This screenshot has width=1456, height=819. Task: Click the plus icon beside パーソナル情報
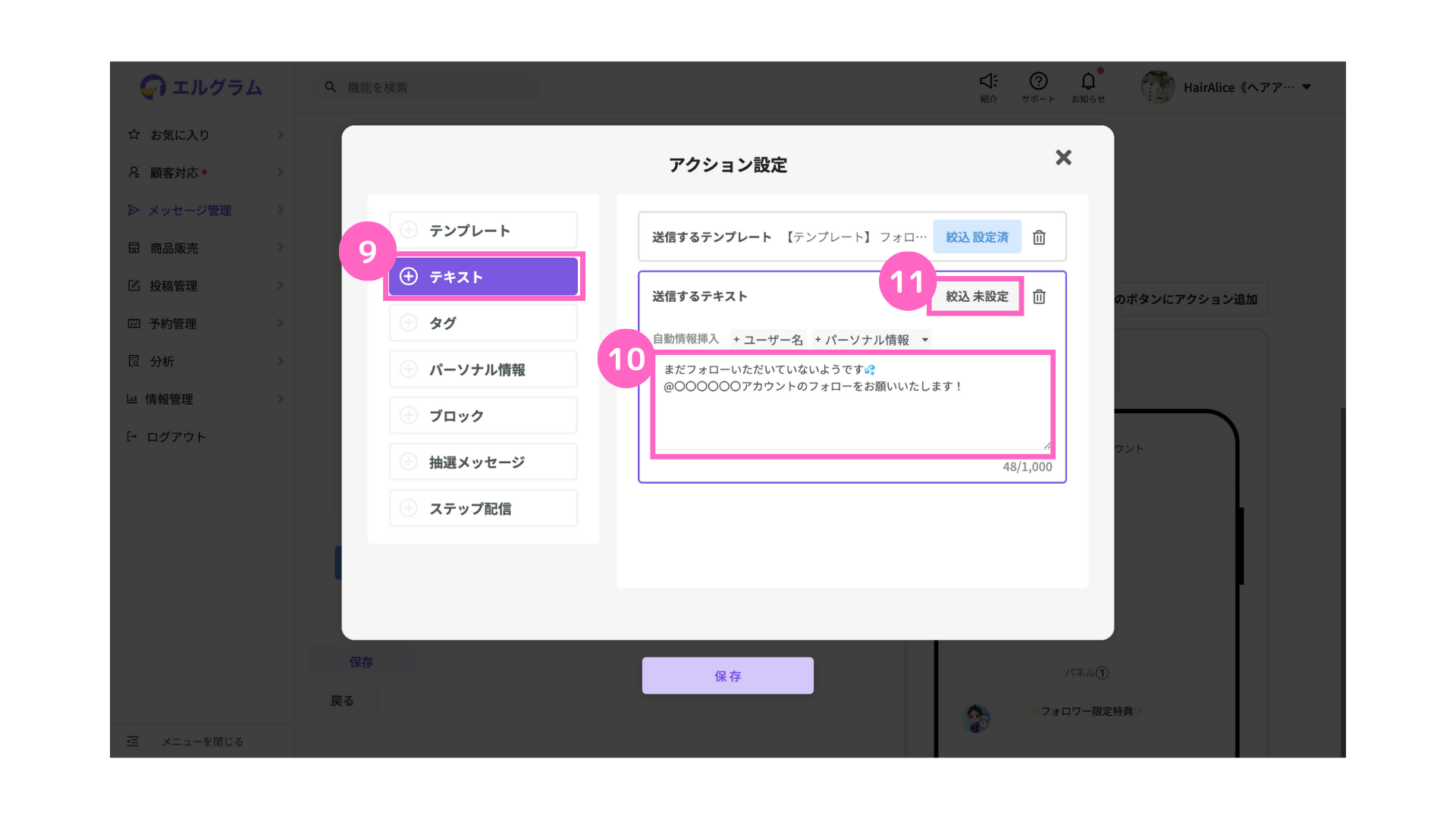point(409,369)
